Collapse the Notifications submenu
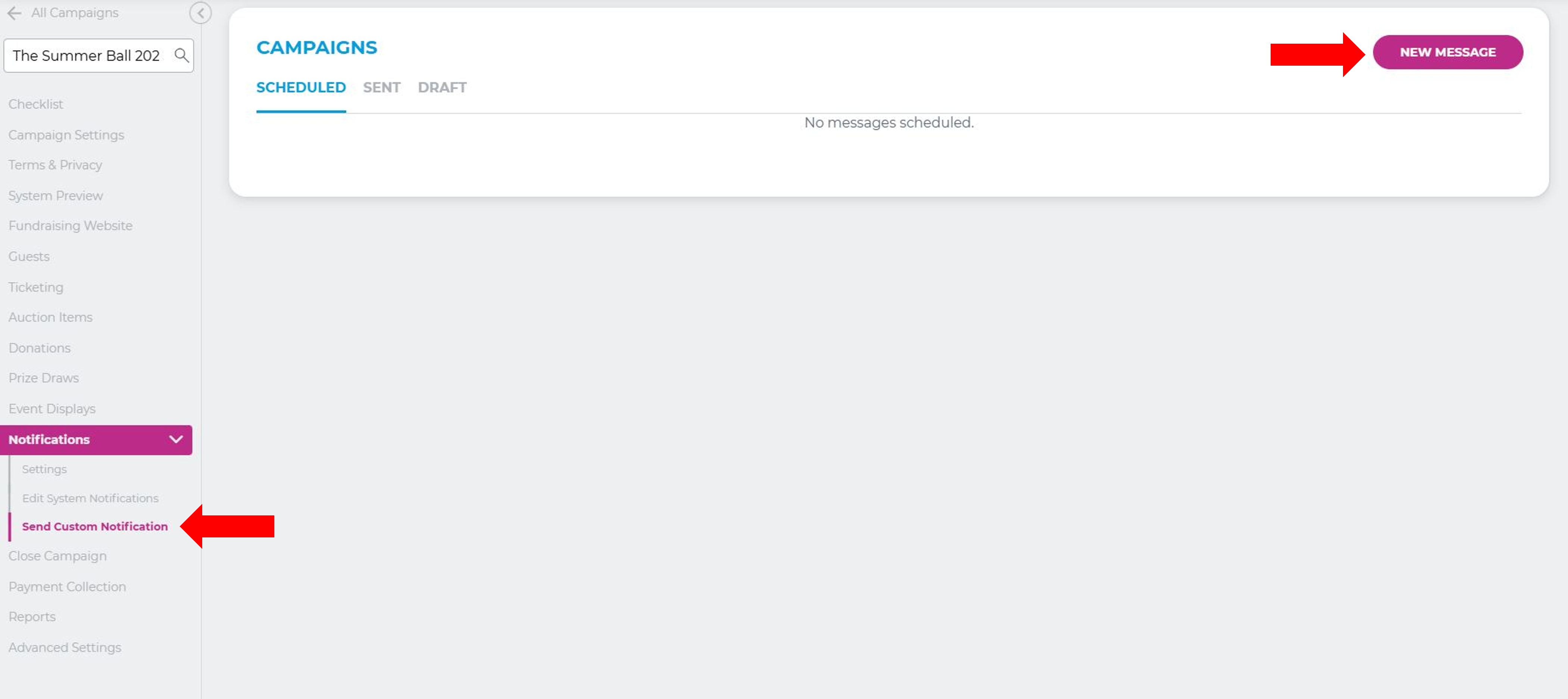This screenshot has height=699, width=1568. 176,439
